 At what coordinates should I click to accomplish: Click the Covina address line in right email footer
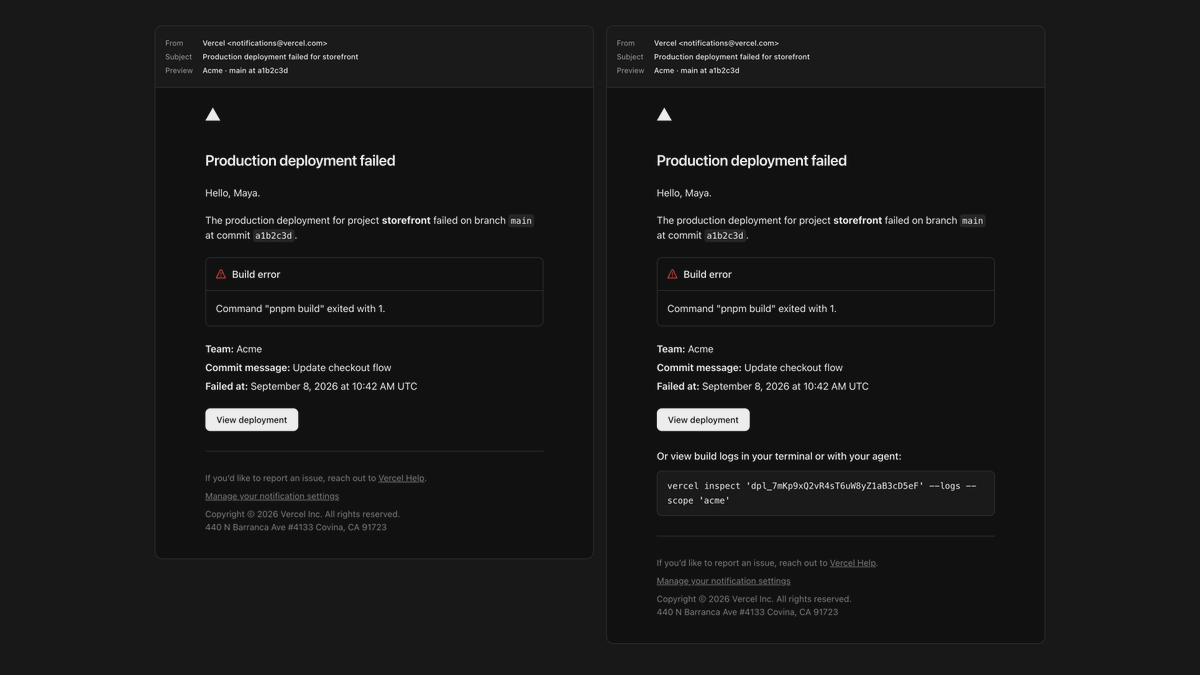click(x=747, y=612)
